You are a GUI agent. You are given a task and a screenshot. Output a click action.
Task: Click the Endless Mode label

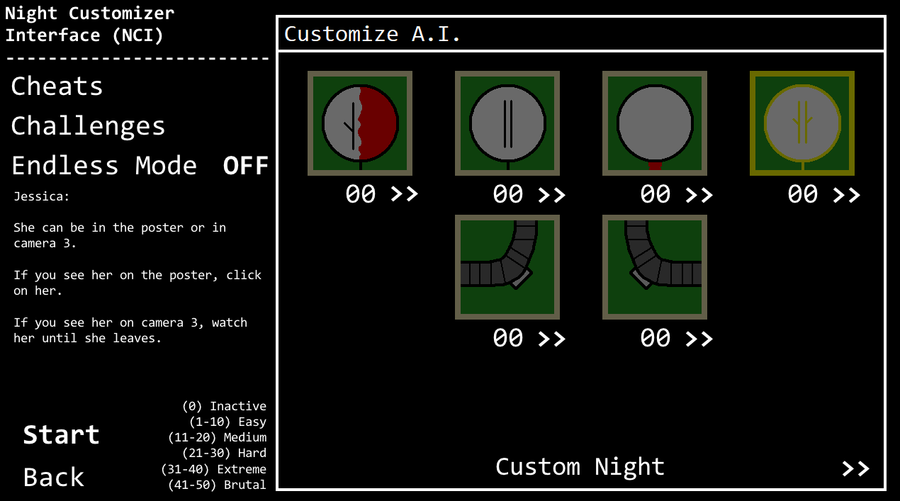pyautogui.click(x=104, y=166)
